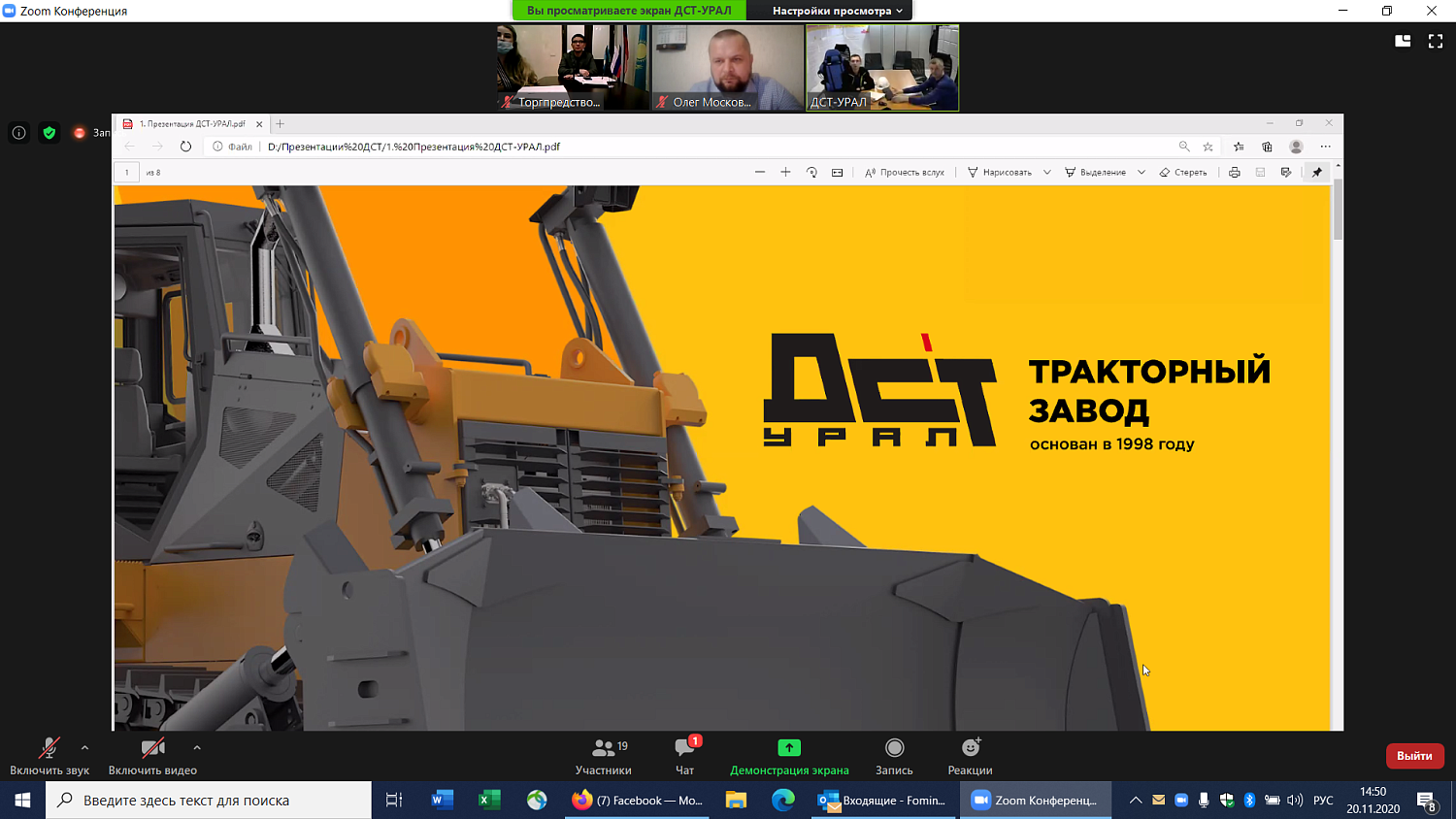This screenshot has width=1456, height=819.
Task: Switch the video gallery layout view
Action: click(1403, 41)
